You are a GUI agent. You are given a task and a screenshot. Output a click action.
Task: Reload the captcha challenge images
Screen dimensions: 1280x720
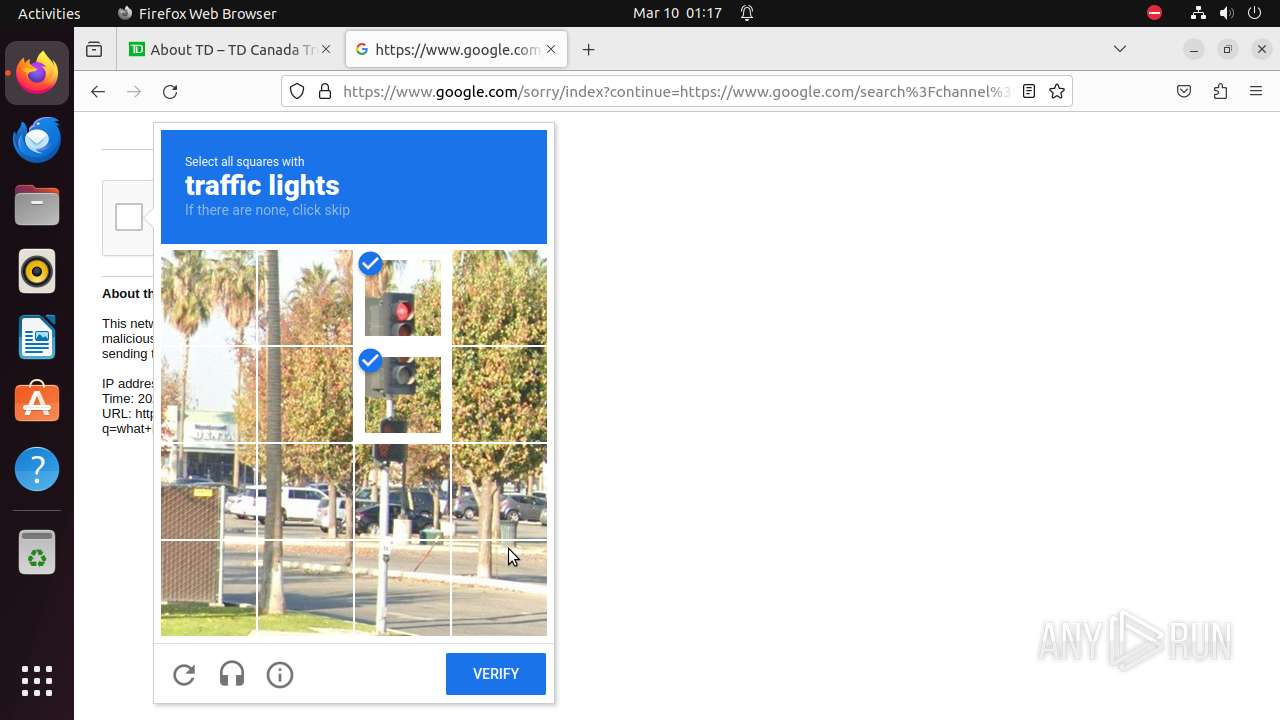coord(184,675)
